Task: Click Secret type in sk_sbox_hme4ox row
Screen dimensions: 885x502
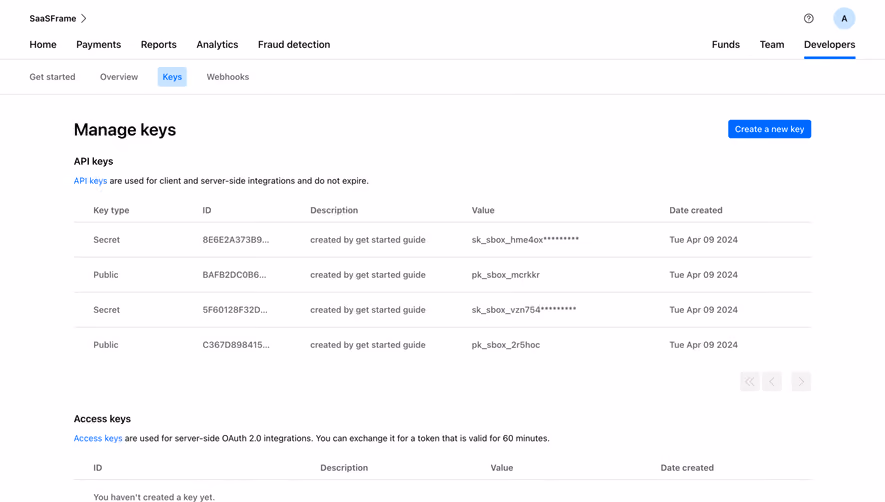Action: tap(107, 239)
